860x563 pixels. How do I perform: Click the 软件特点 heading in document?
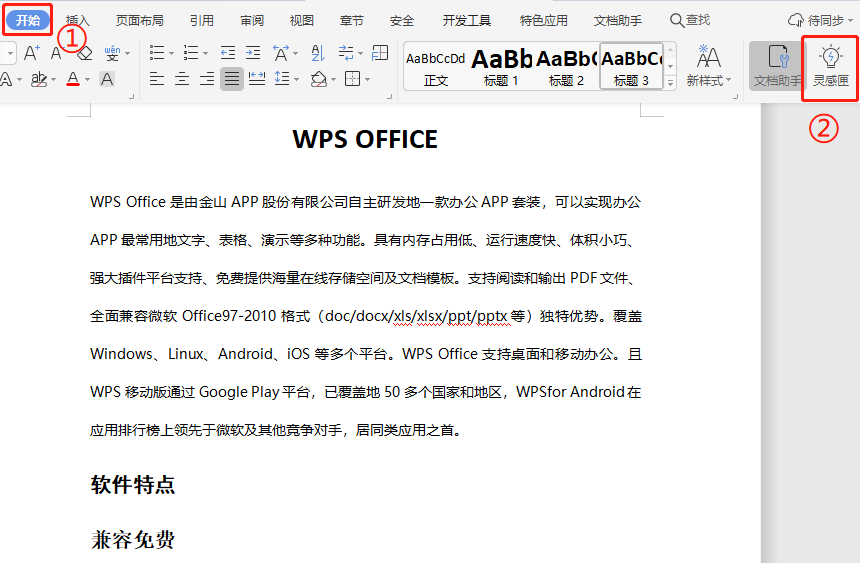tap(133, 485)
